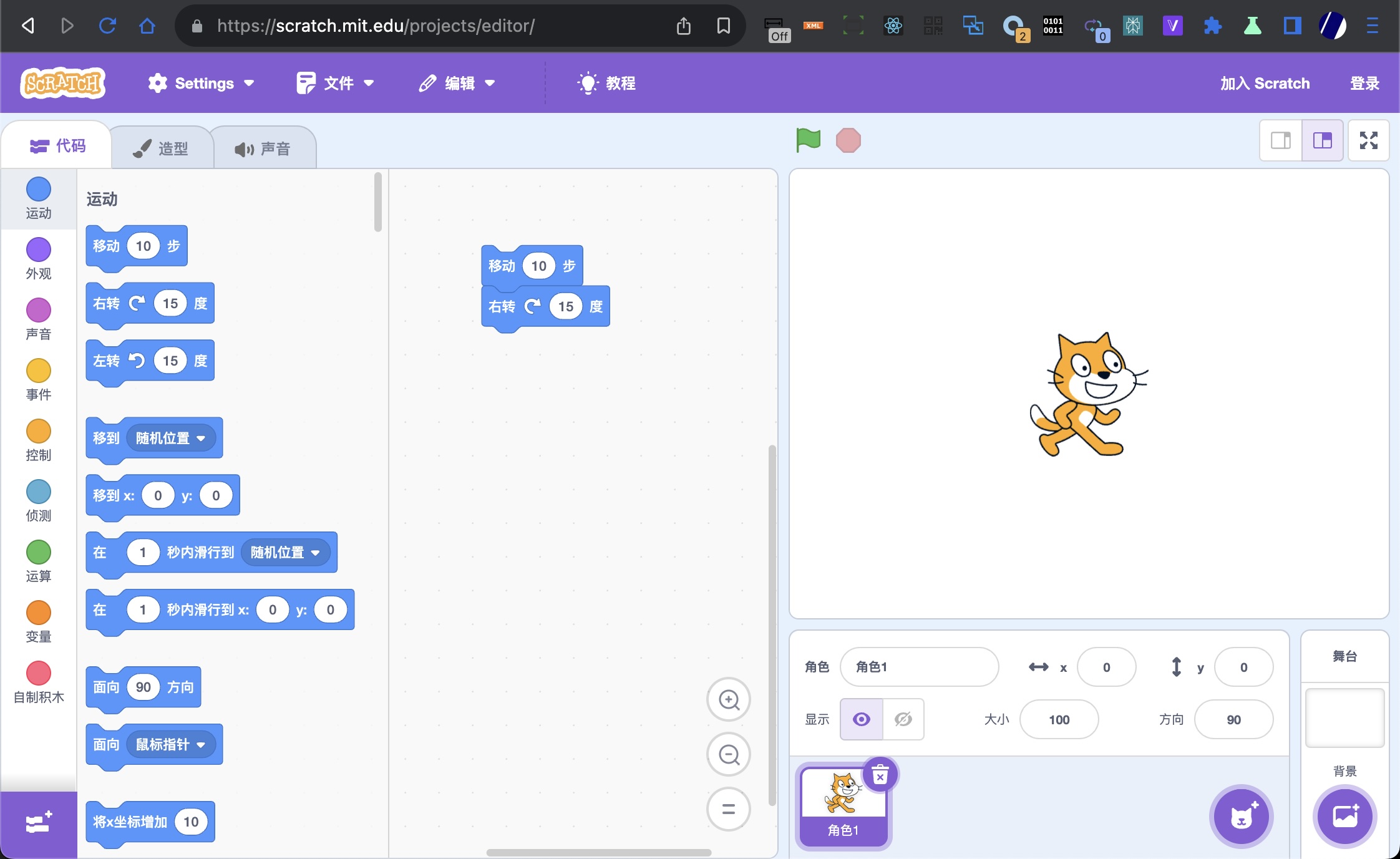Viewport: 1400px width, 859px height.
Task: Open the 编辑 (Edit) menu
Action: click(x=457, y=83)
